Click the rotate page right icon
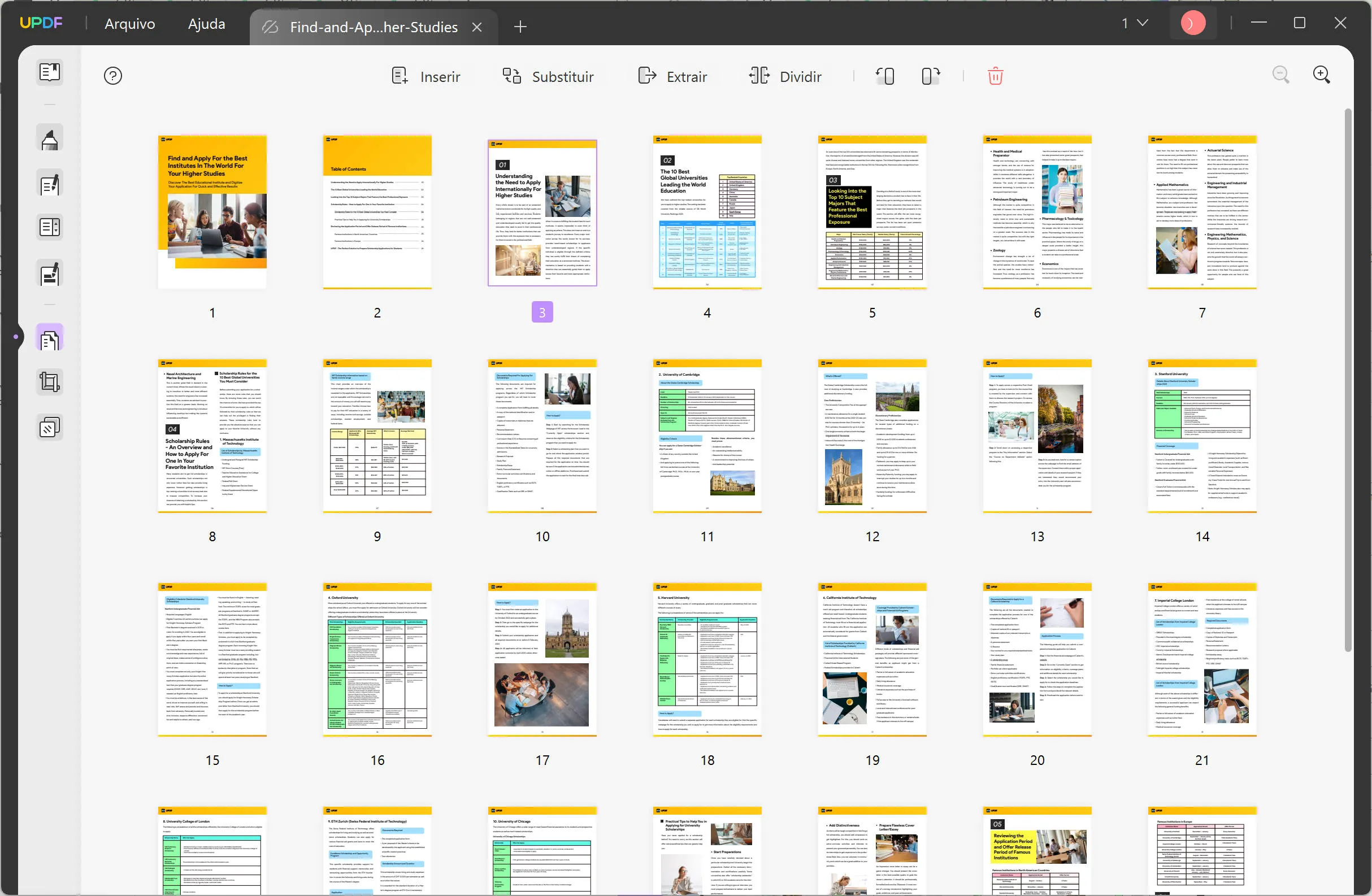 [930, 75]
